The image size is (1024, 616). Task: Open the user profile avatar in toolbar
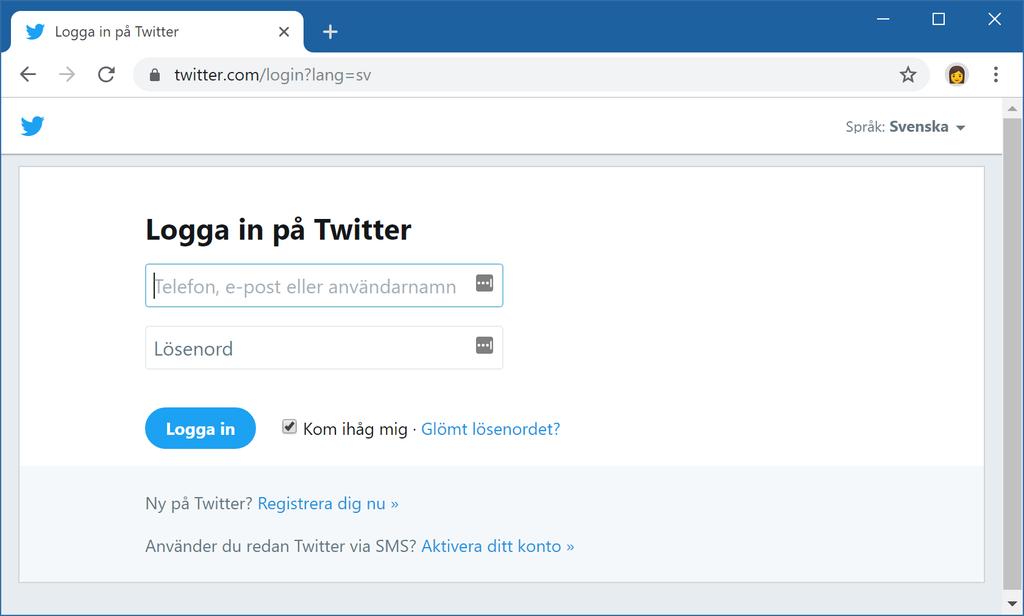point(956,74)
